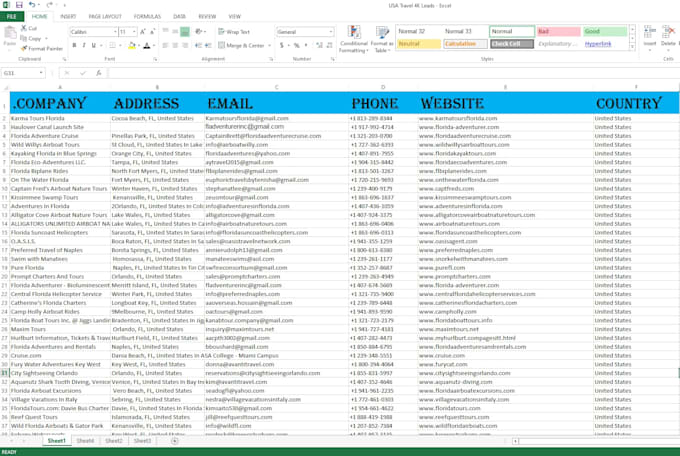Viewport: 680px width, 456px height.
Task: Apply percent style to cells
Action: click(x=297, y=45)
